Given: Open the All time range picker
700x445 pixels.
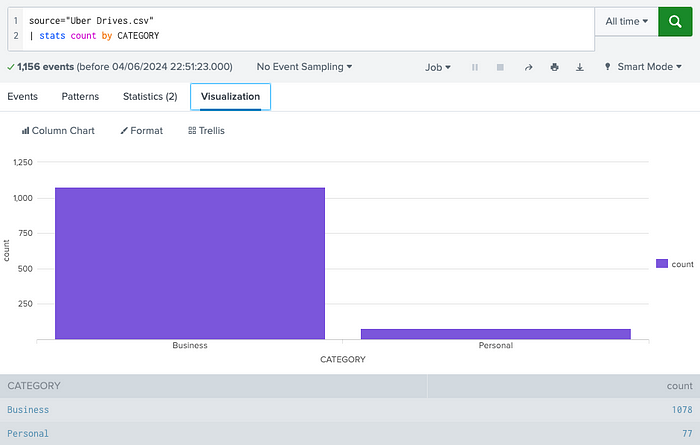Looking at the screenshot, I should pyautogui.click(x=626, y=21).
